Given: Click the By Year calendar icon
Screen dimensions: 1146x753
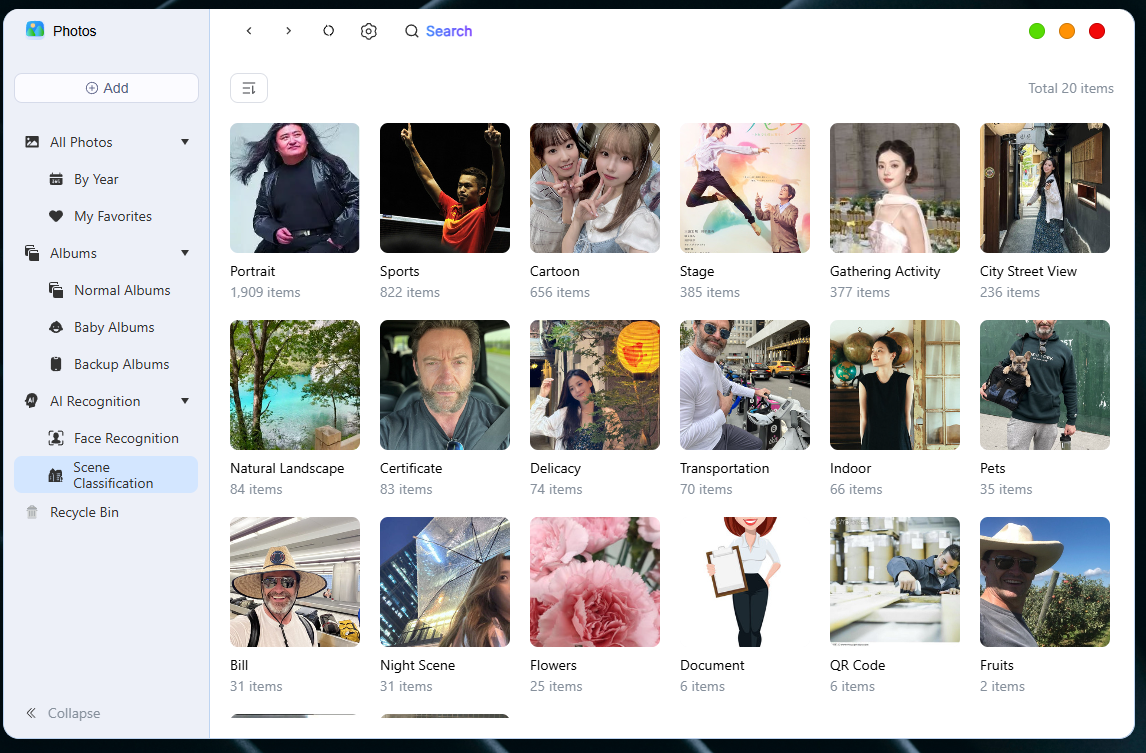Looking at the screenshot, I should tap(56, 179).
